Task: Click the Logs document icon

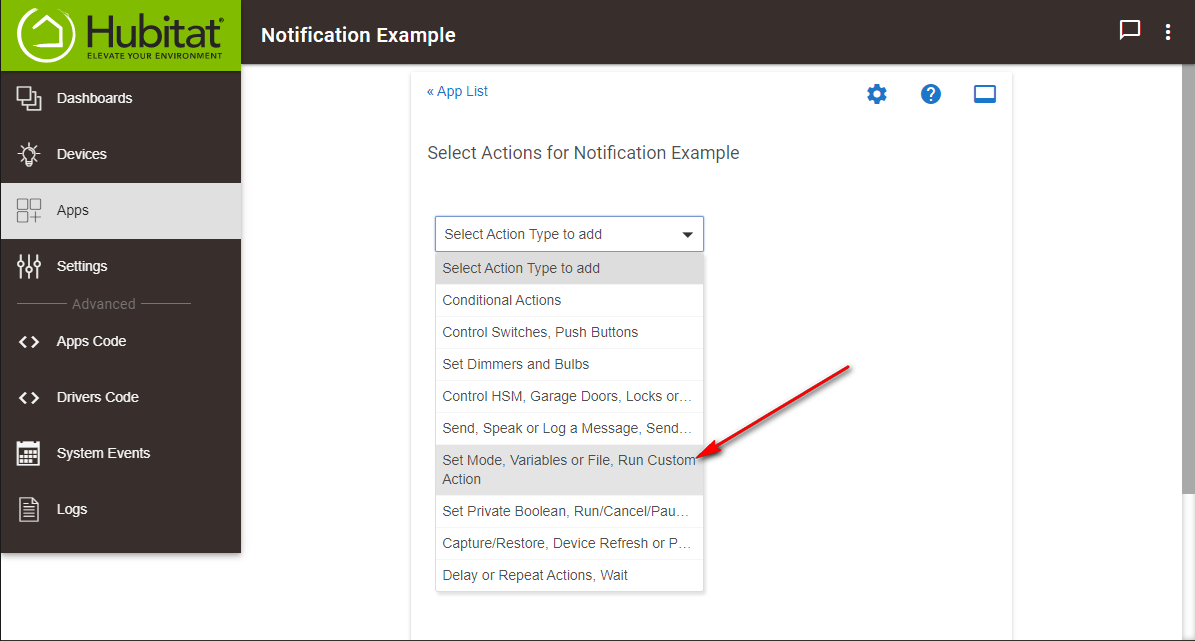Action: [x=29, y=509]
